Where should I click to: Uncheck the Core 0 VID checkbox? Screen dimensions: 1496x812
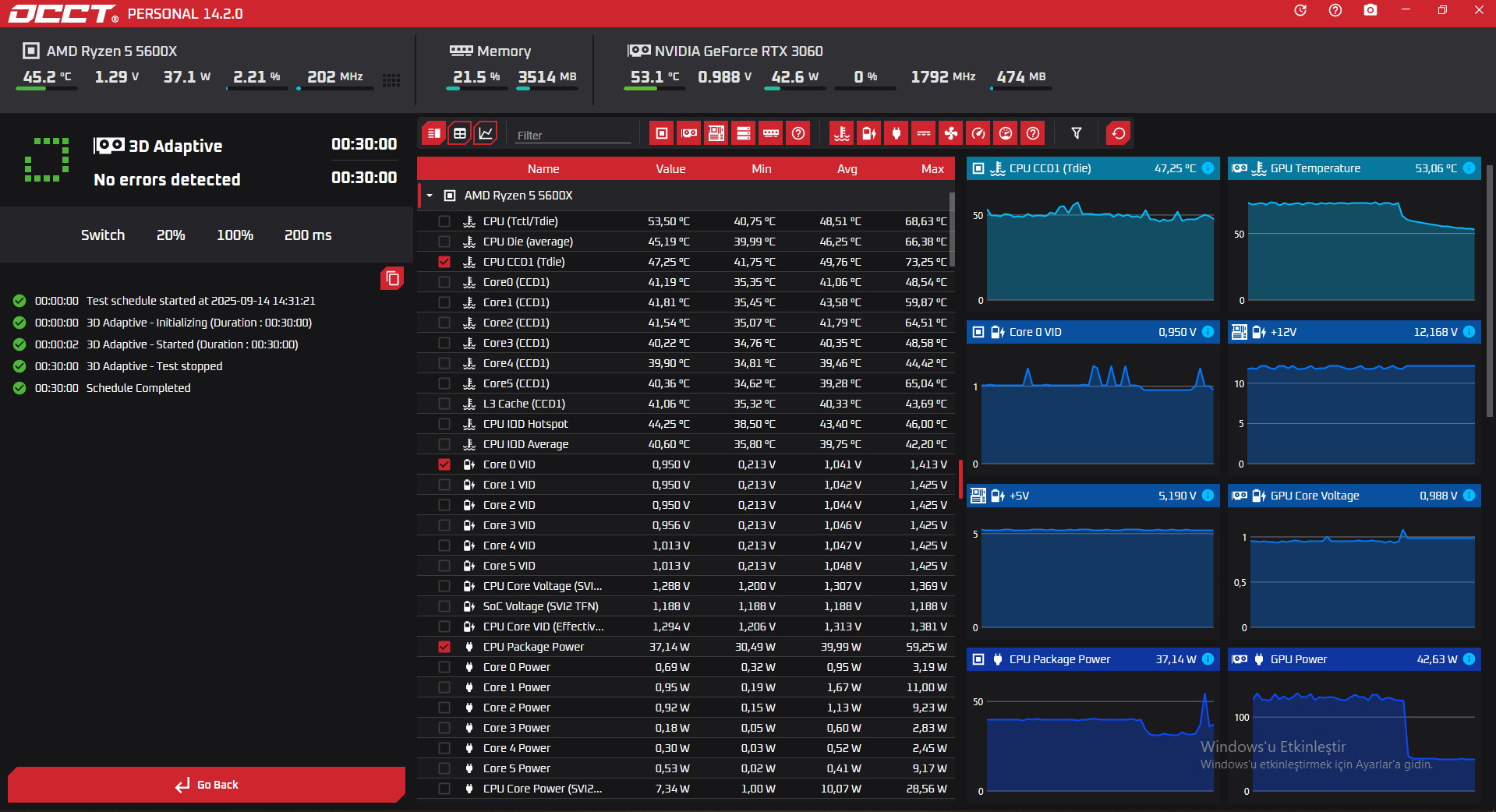[444, 464]
